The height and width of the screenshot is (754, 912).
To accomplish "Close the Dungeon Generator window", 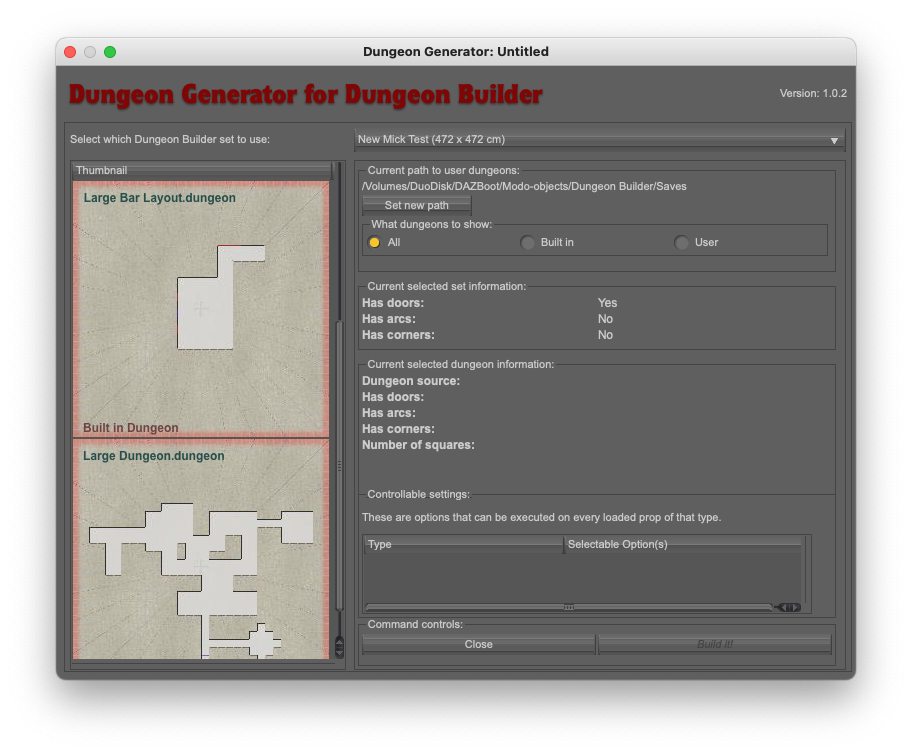I will click(x=70, y=52).
